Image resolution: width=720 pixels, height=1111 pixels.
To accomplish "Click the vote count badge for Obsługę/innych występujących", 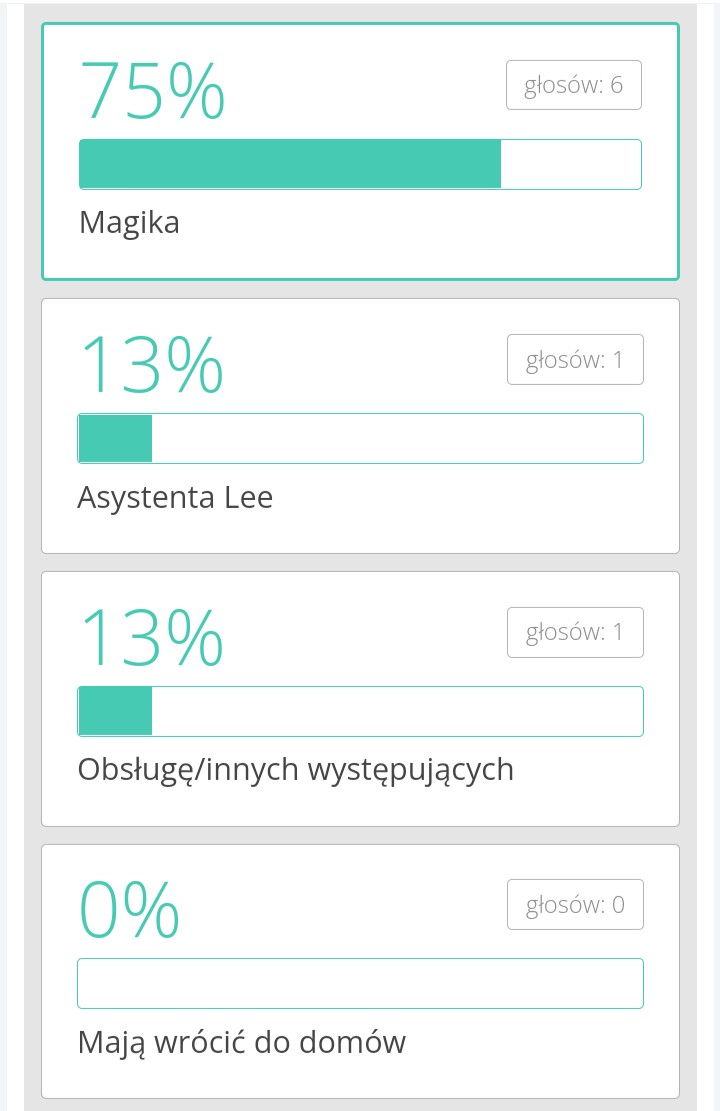I will [x=575, y=632].
